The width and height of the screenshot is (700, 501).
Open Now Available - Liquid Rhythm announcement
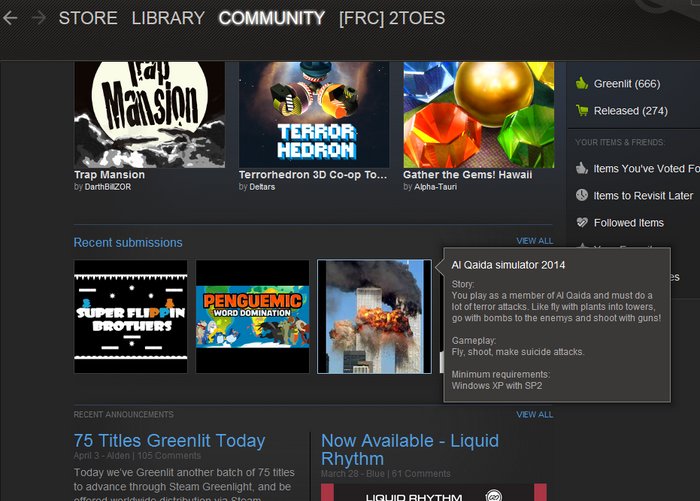click(x=410, y=450)
